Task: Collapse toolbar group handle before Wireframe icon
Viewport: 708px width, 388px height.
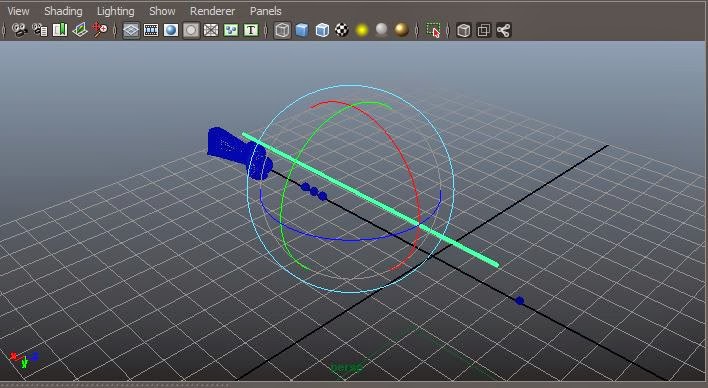Action: pyautogui.click(x=266, y=30)
